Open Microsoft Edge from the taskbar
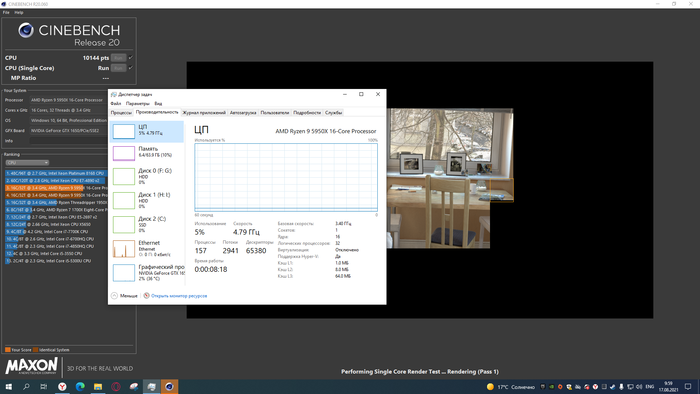 point(80,386)
